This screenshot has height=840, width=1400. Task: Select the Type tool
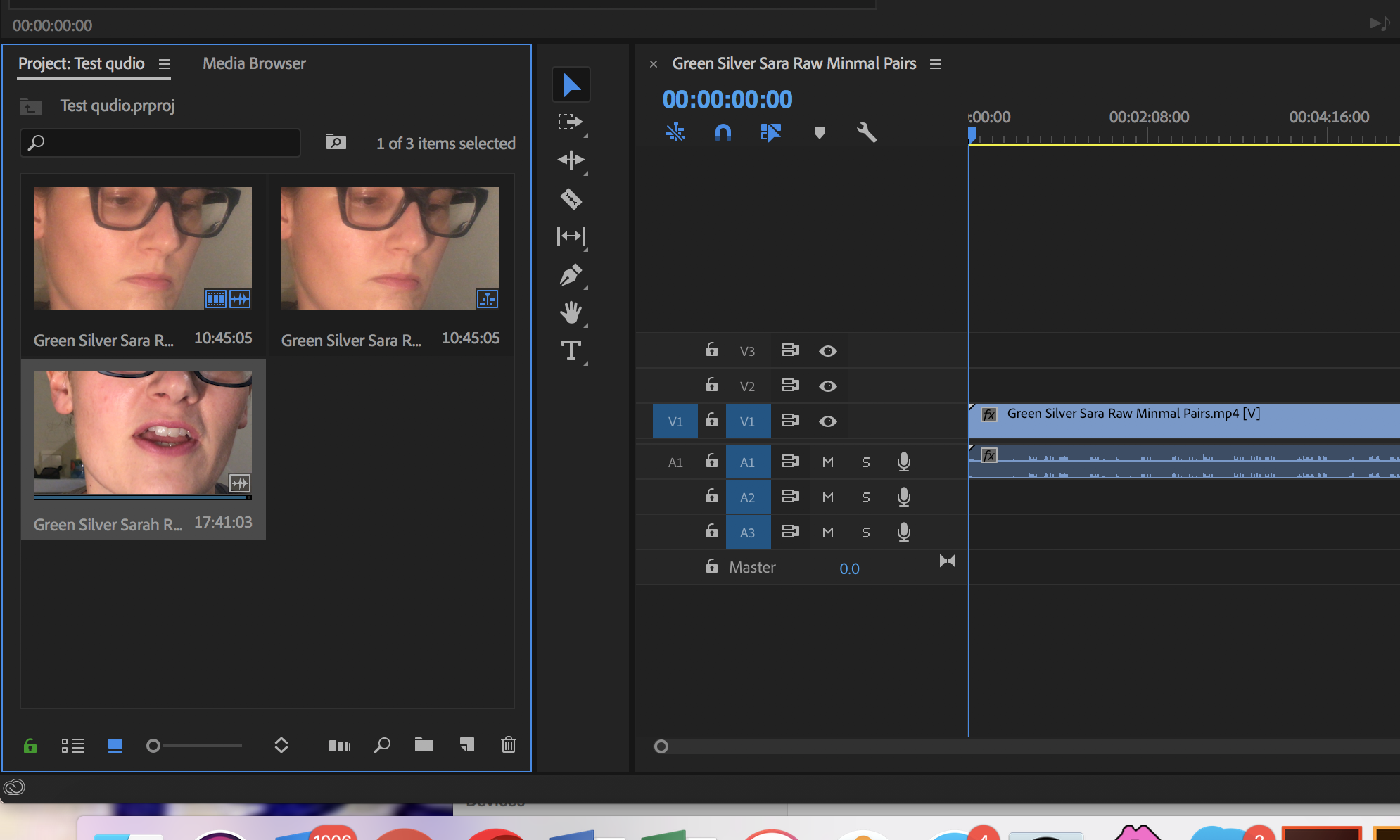(571, 350)
